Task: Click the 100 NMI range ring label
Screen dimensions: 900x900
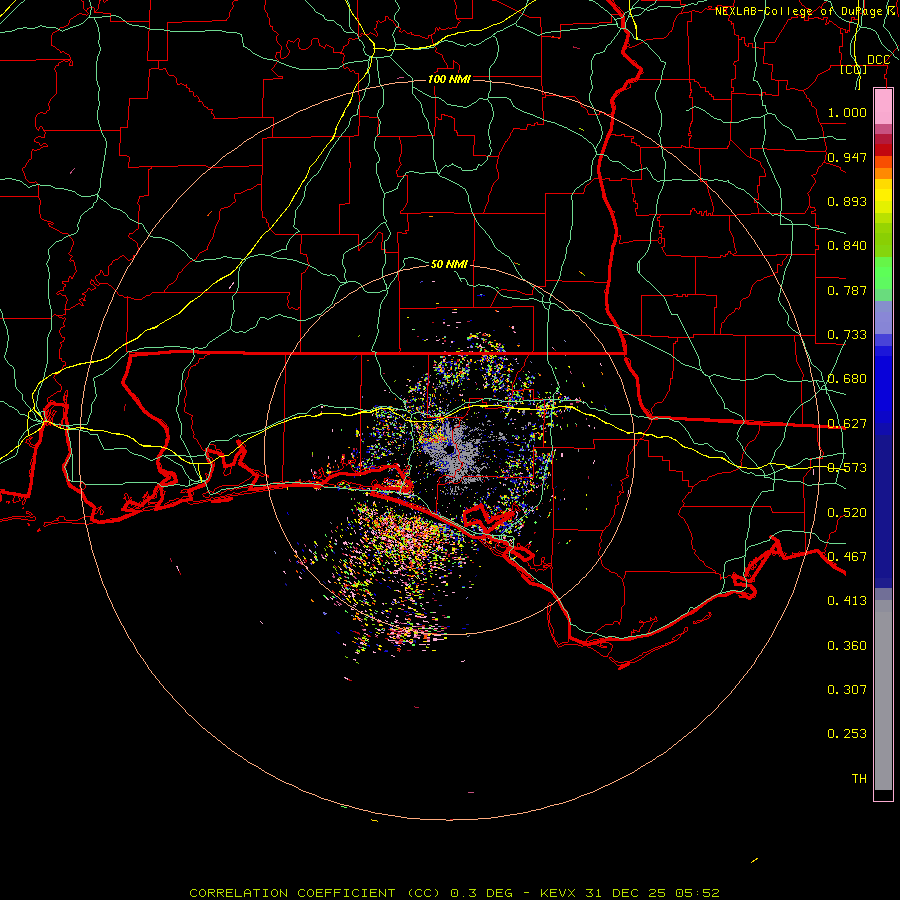Action: (x=449, y=79)
